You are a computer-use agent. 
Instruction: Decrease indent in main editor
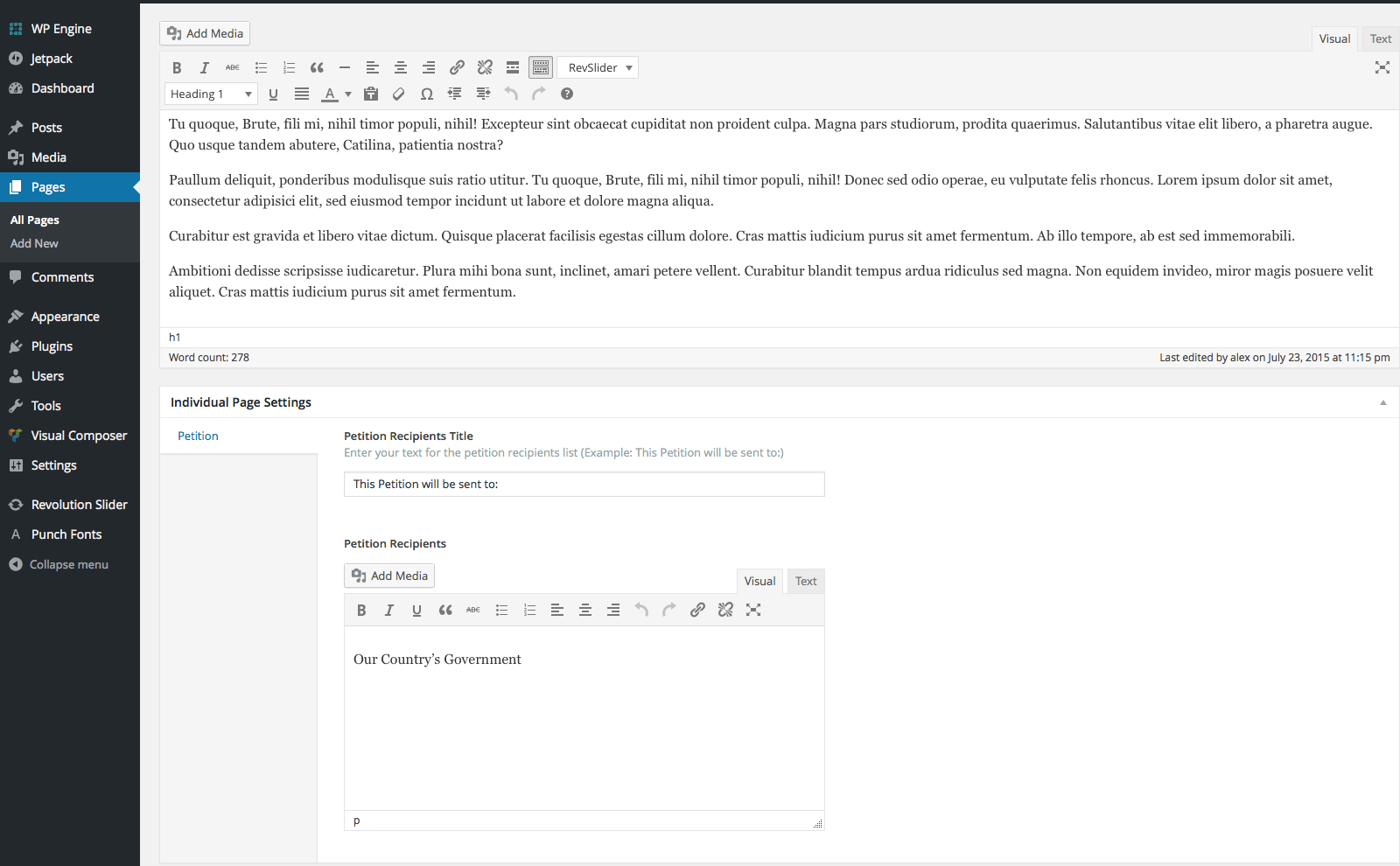point(455,94)
